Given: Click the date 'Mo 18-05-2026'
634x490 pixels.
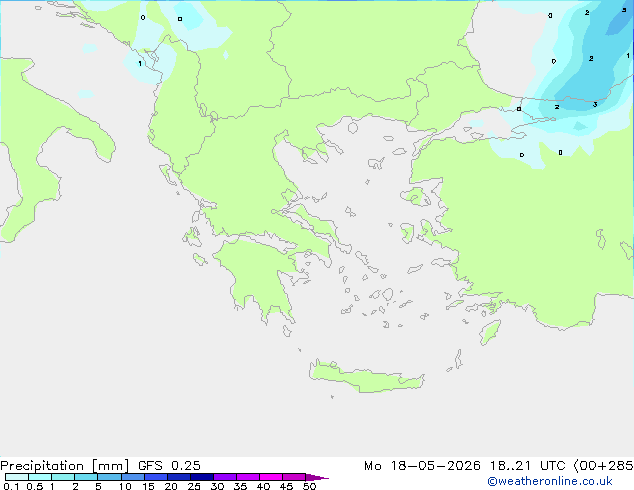Looking at the screenshot, I should click(x=422, y=466).
